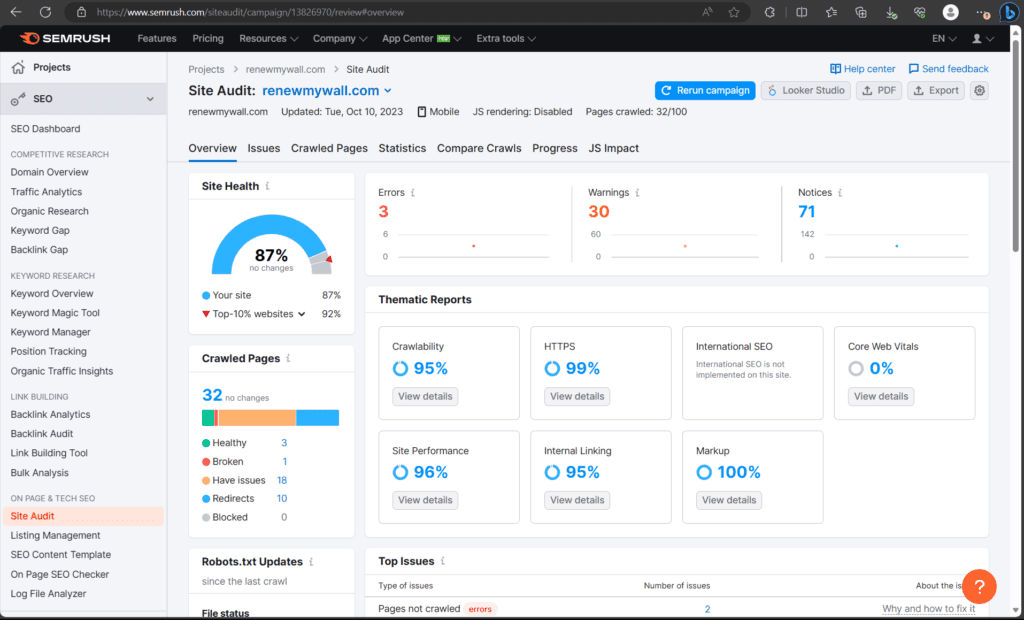1024x620 pixels.
Task: Click the errors count 3
Action: [x=383, y=212]
